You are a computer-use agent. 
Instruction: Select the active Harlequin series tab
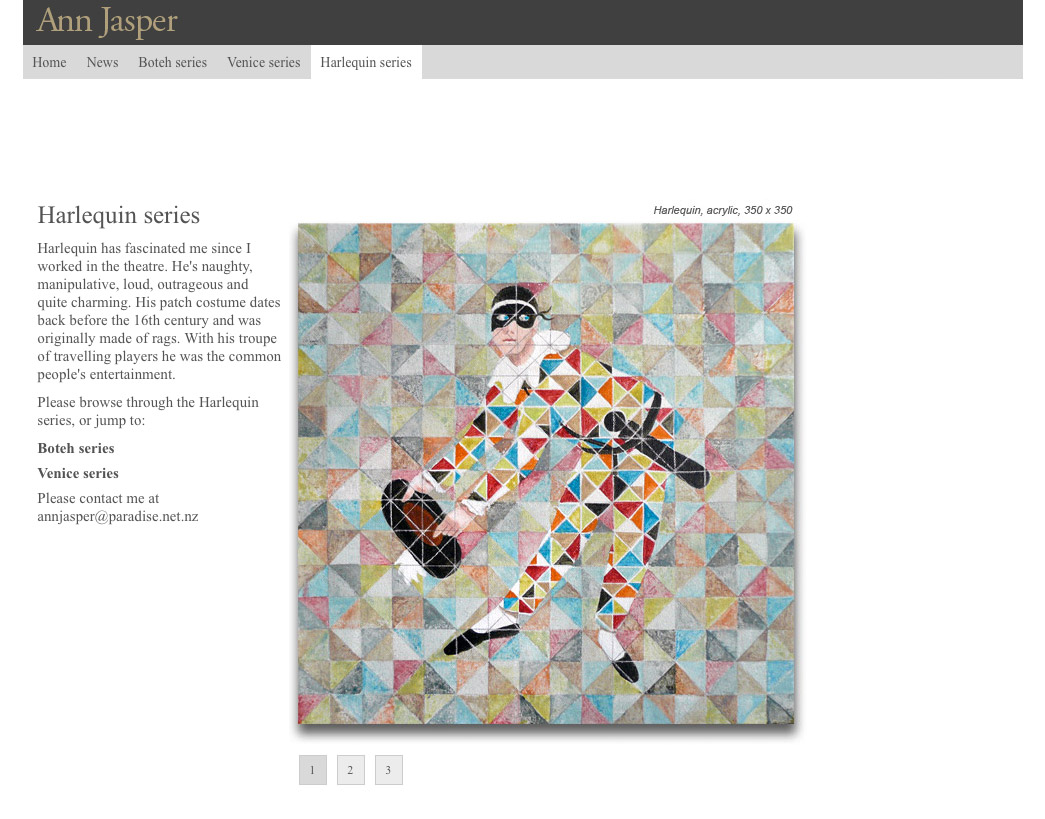click(366, 62)
